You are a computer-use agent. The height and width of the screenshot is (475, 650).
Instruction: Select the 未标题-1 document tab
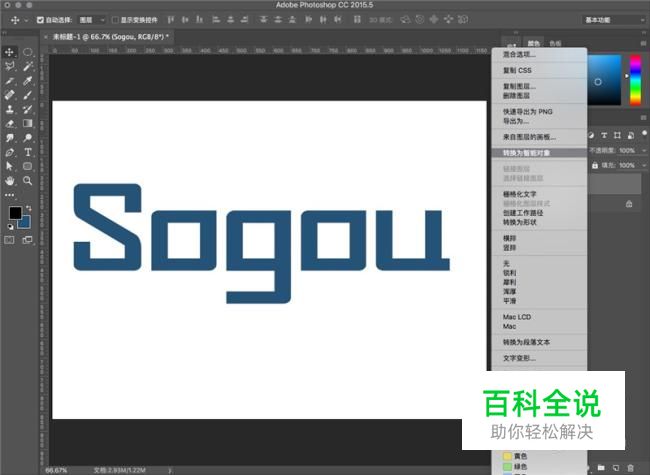(110, 37)
